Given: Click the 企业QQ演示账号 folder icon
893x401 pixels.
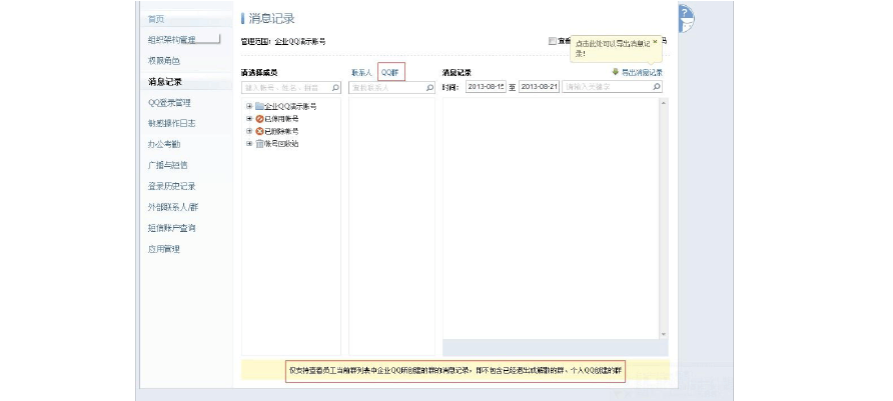Looking at the screenshot, I should (259, 106).
